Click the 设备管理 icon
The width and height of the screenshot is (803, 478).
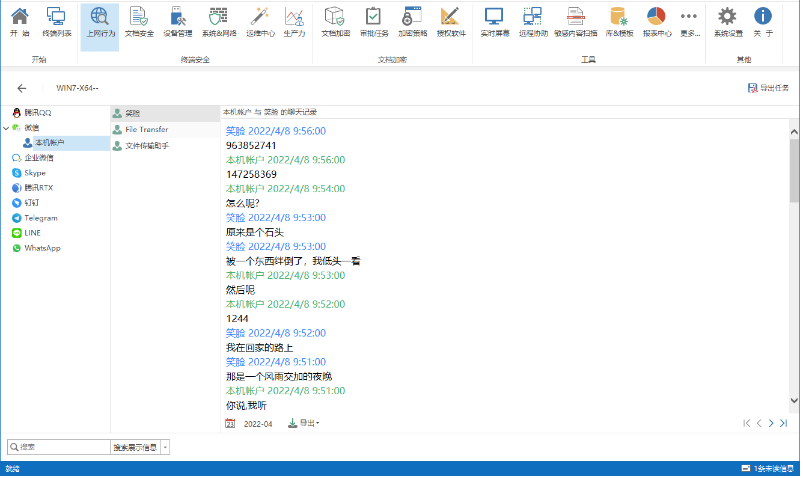click(x=177, y=21)
